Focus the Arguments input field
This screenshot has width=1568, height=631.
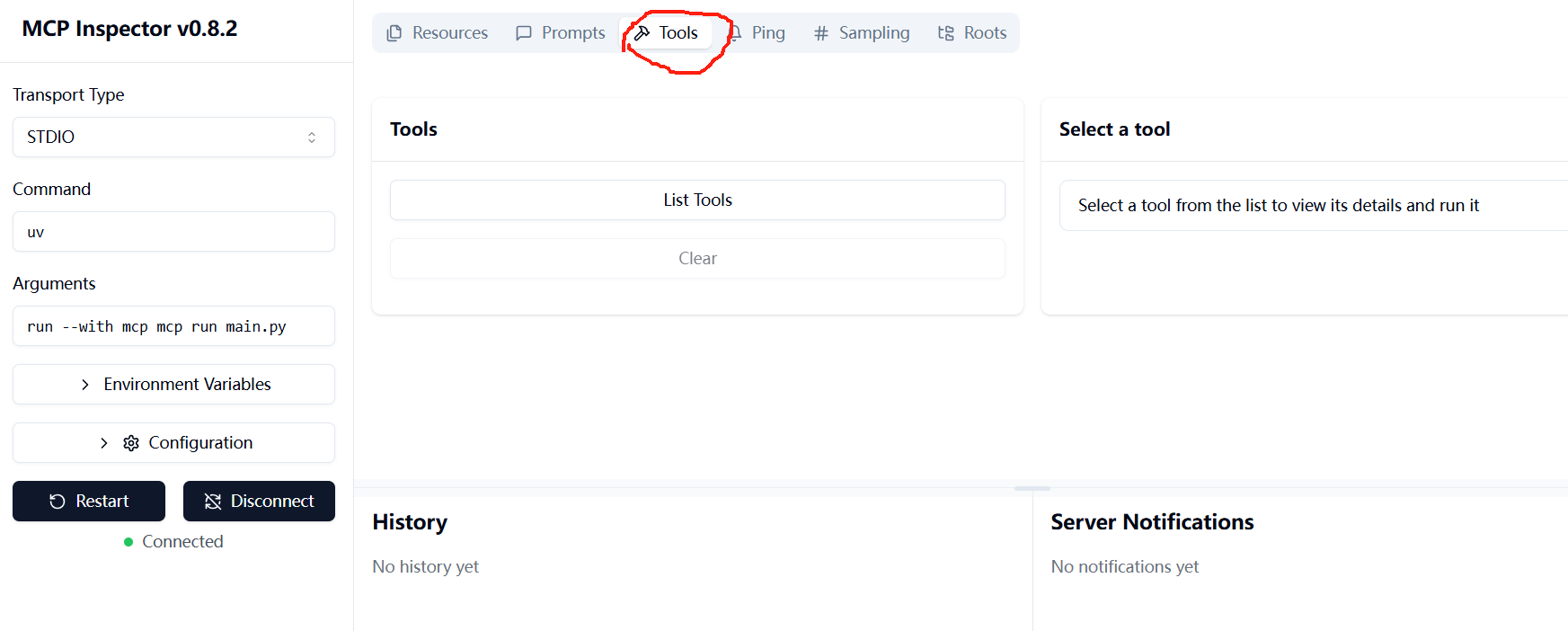(173, 326)
